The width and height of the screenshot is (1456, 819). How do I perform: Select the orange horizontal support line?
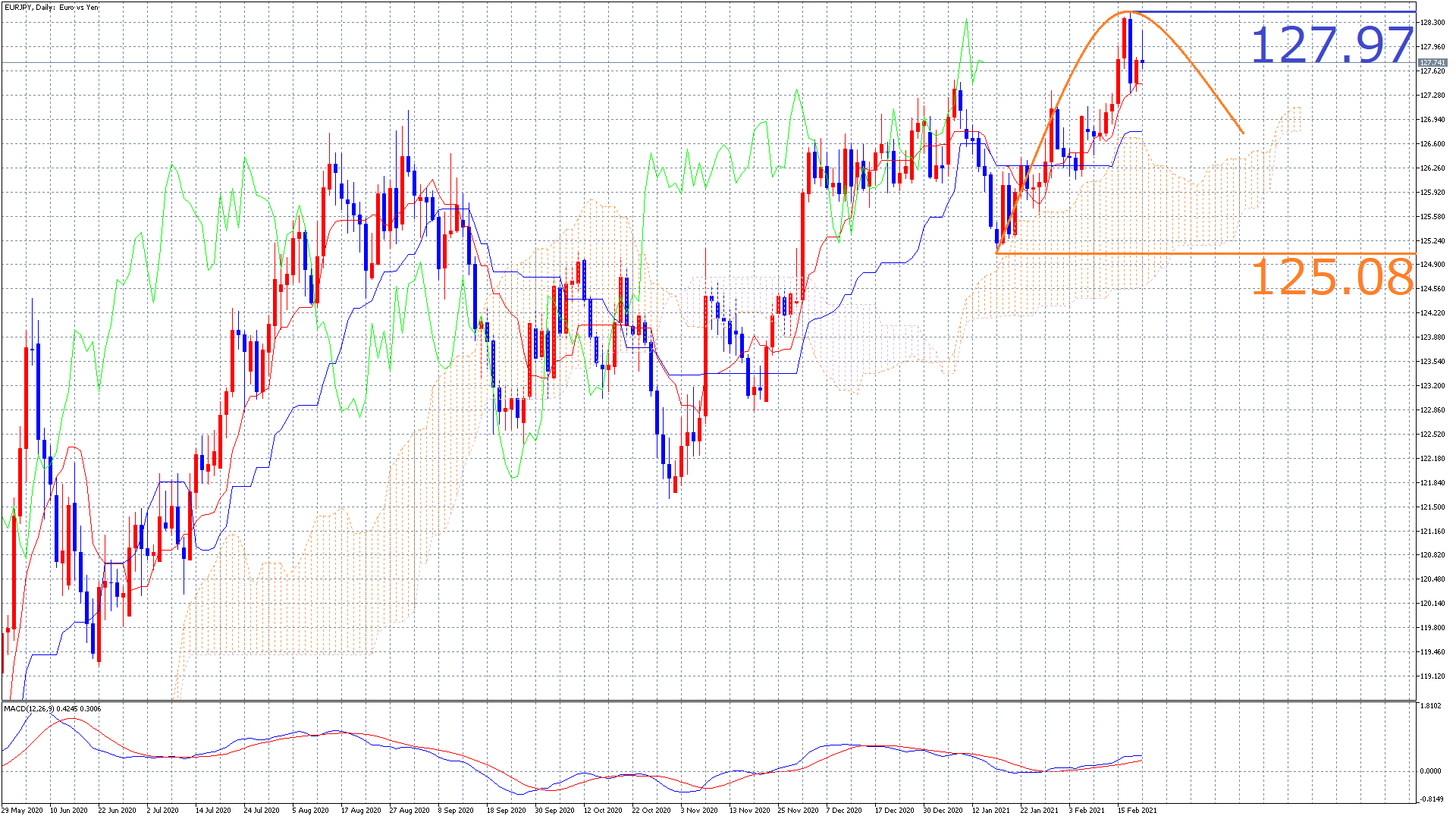(1206, 253)
